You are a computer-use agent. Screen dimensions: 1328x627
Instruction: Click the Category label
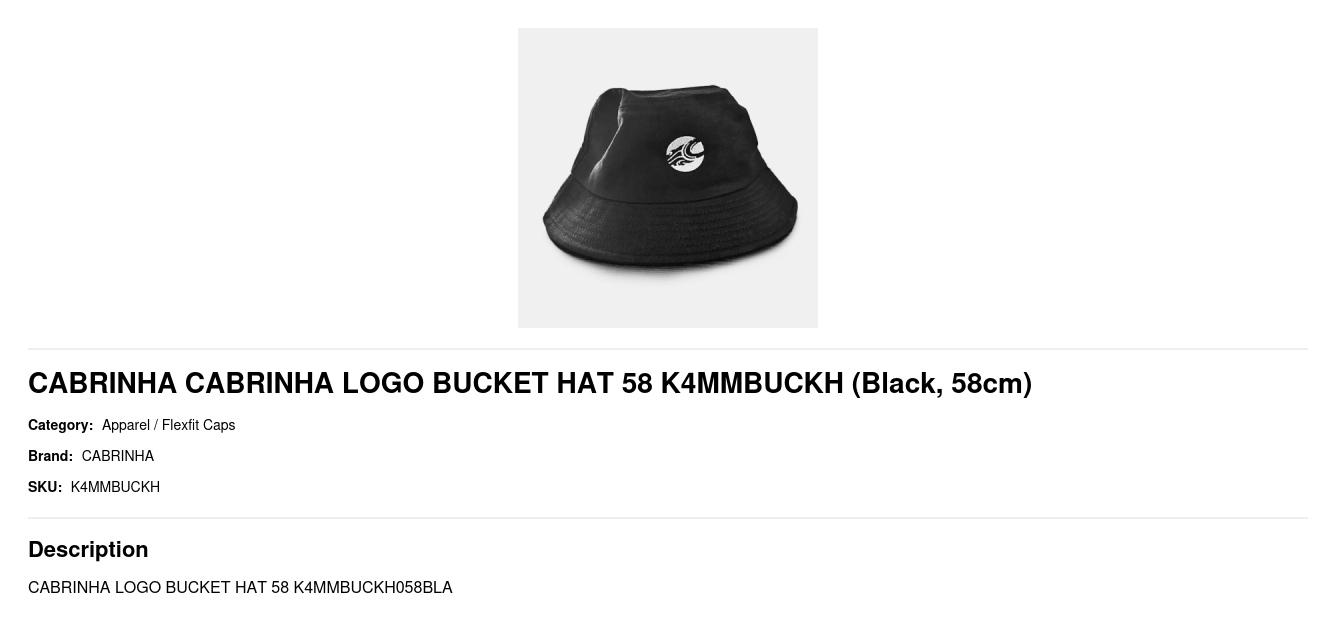click(x=60, y=425)
